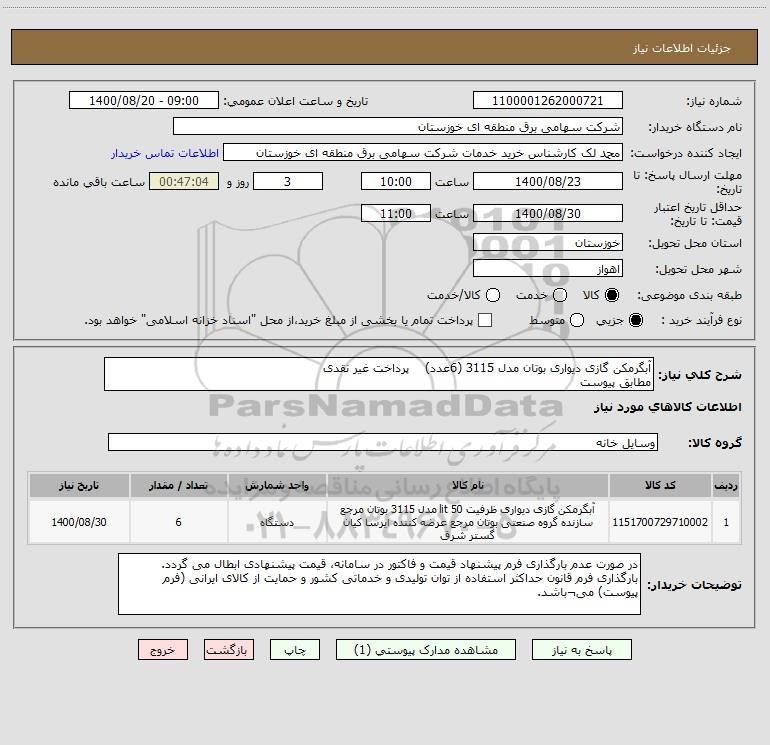770x745 pixels.
Task: Click the requester field مجد لک کارشناس خرید
Action: [423, 153]
